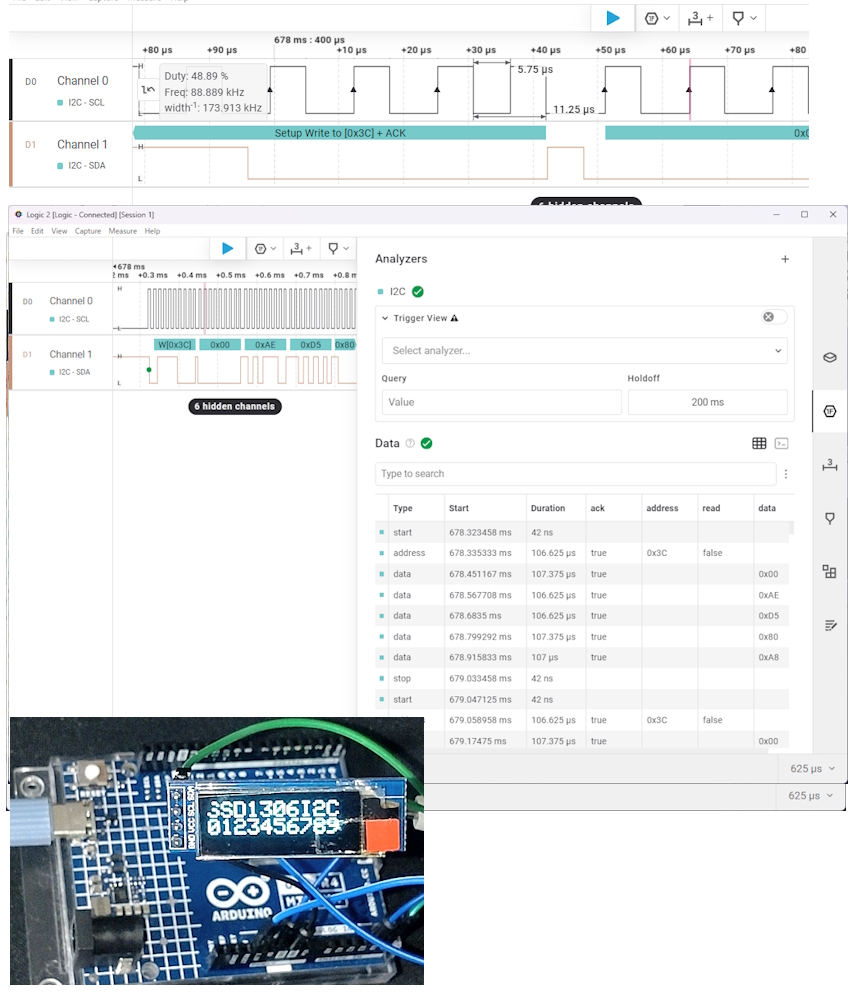
Task: Collapse the Trigger View section
Action: pos(385,318)
